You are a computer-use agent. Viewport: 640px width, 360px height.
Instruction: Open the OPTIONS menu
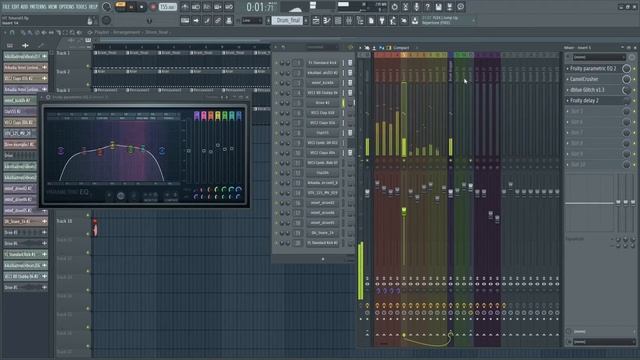coord(67,7)
